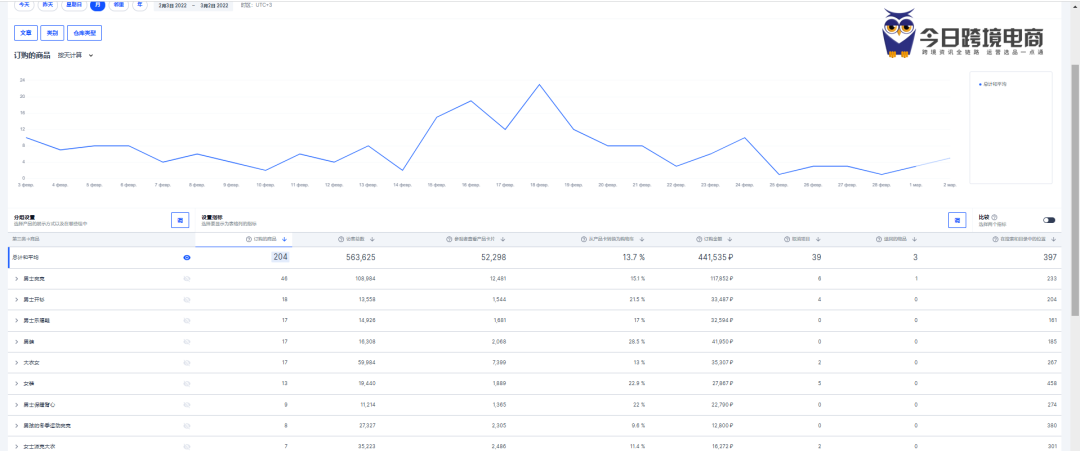Open the grouping settings icon button
This screenshot has height=451, width=1080.
180,219
